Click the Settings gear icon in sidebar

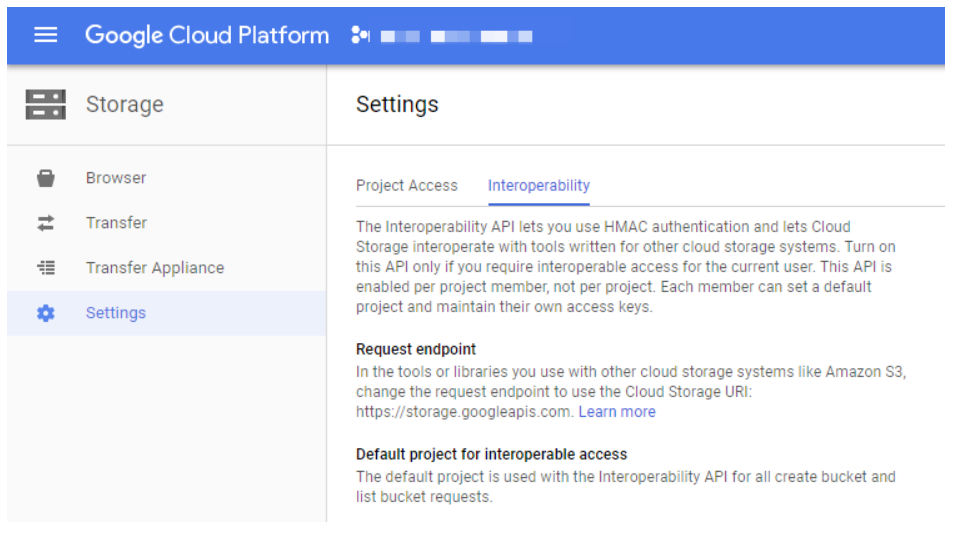(x=46, y=313)
